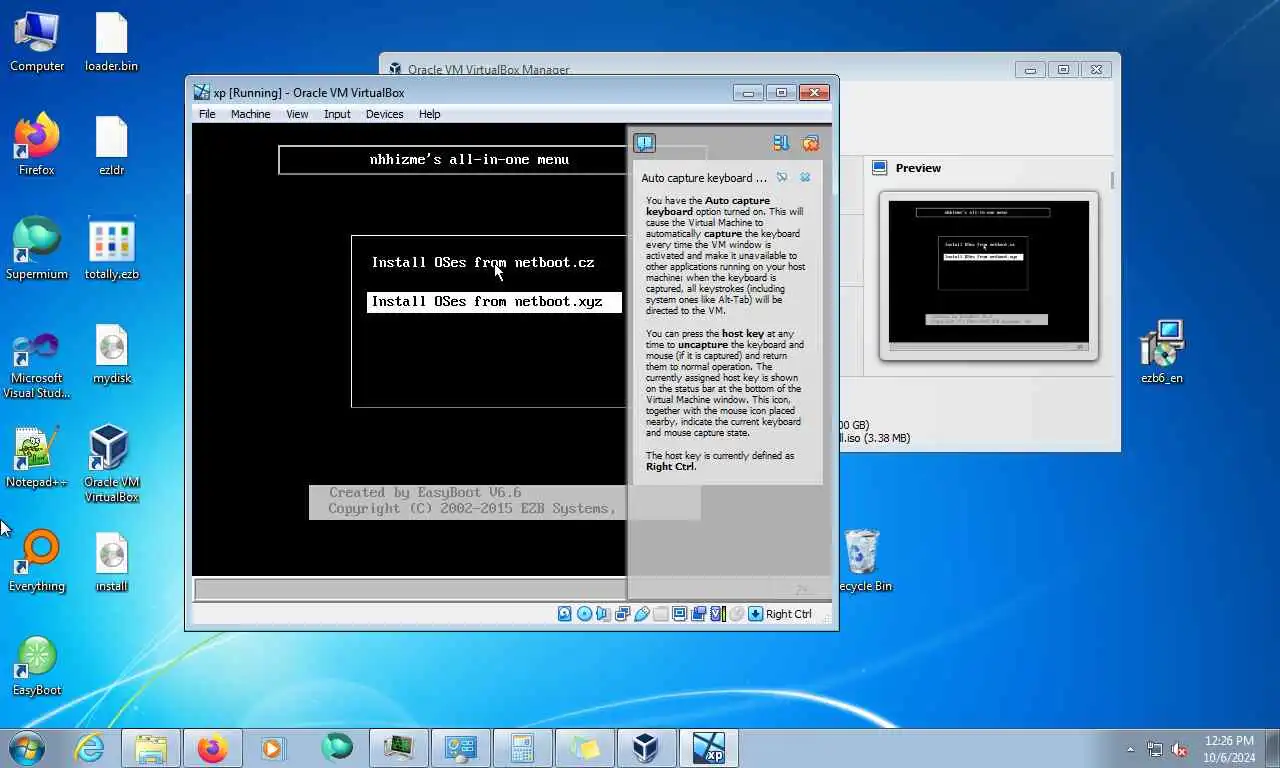
Task: Open the Help menu
Action: point(429,114)
